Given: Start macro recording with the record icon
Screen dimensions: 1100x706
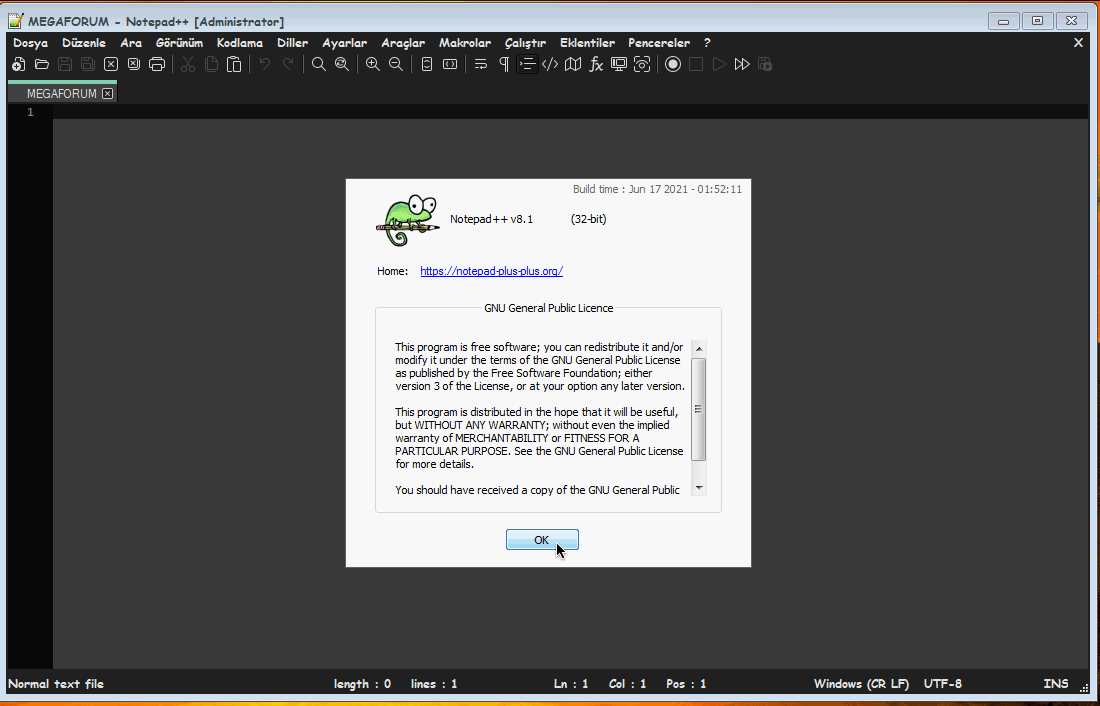Looking at the screenshot, I should point(673,65).
